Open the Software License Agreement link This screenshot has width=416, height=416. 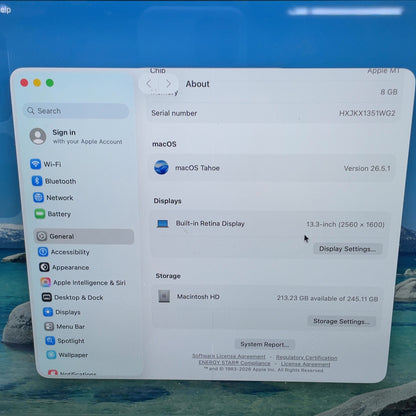(229, 356)
